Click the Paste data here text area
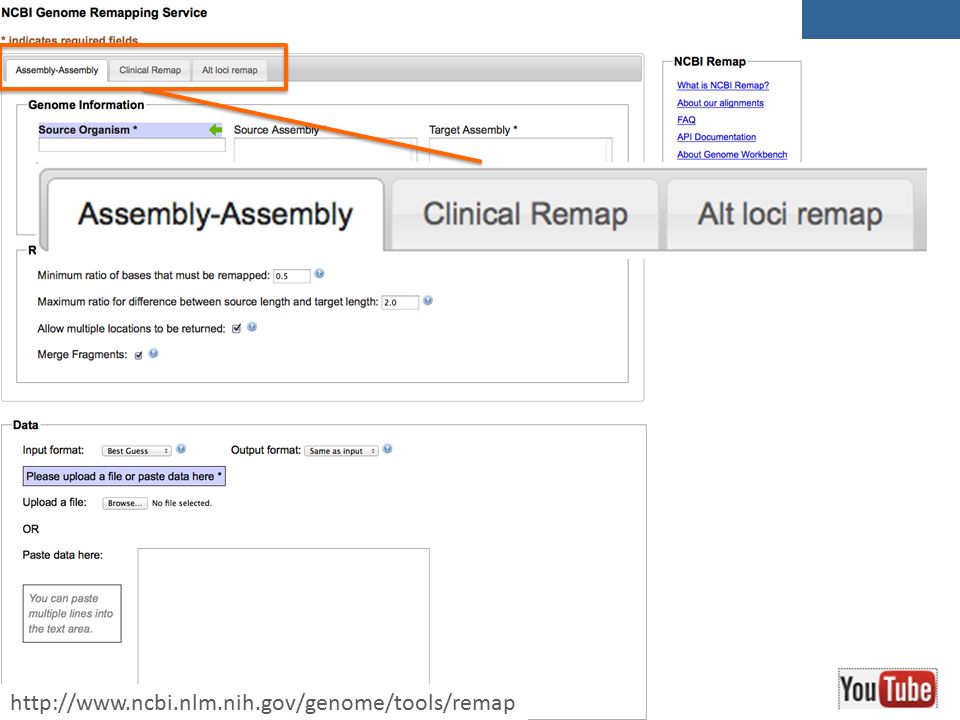The width and height of the screenshot is (960, 720). tap(283, 615)
